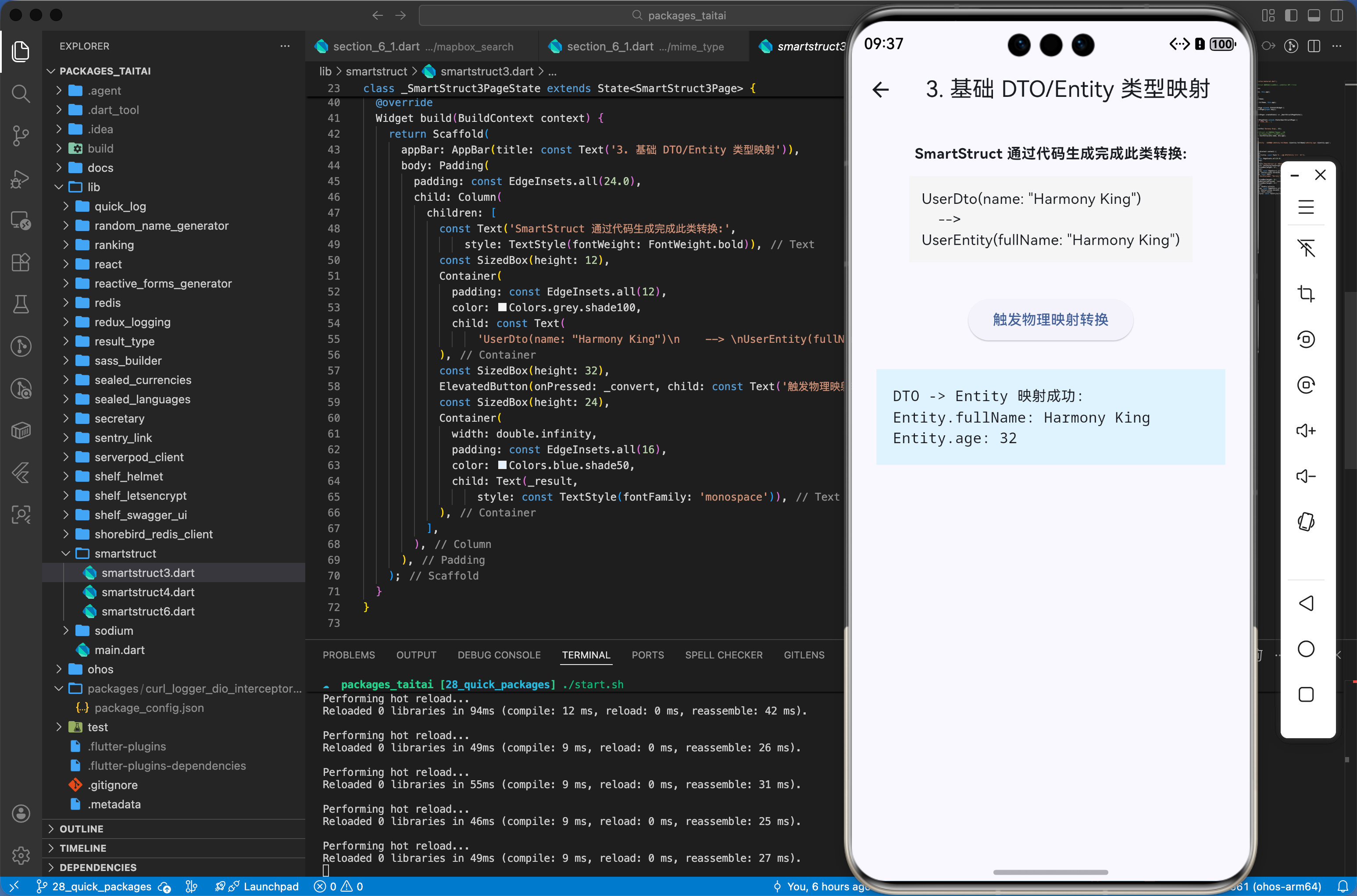The image size is (1357, 896).
Task: Tap the app bar back arrow
Action: coord(880,89)
